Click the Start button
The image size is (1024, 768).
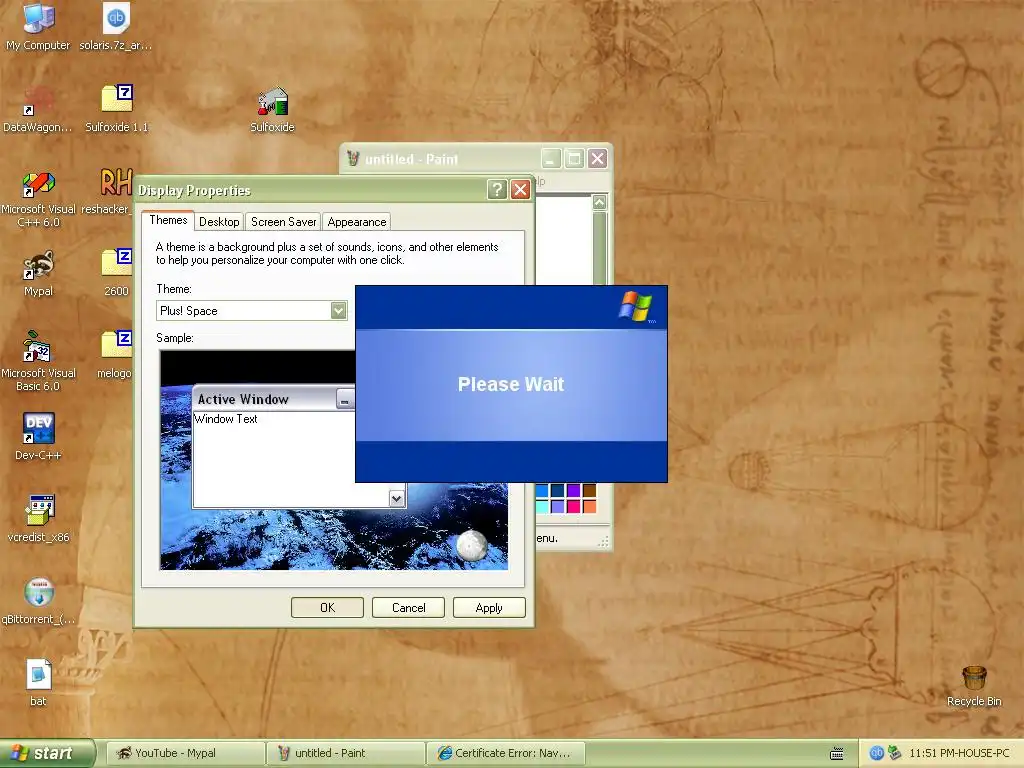click(47, 753)
